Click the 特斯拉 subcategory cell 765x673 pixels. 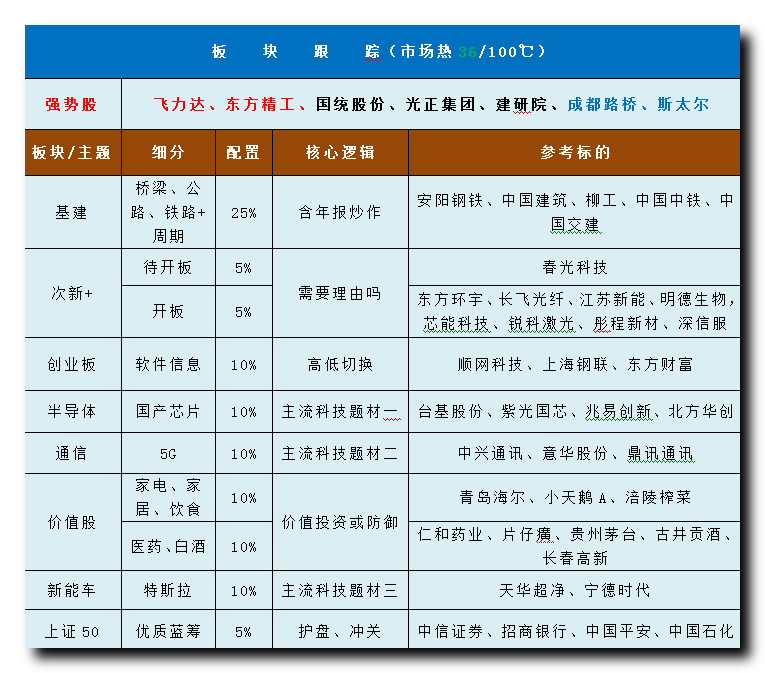168,591
